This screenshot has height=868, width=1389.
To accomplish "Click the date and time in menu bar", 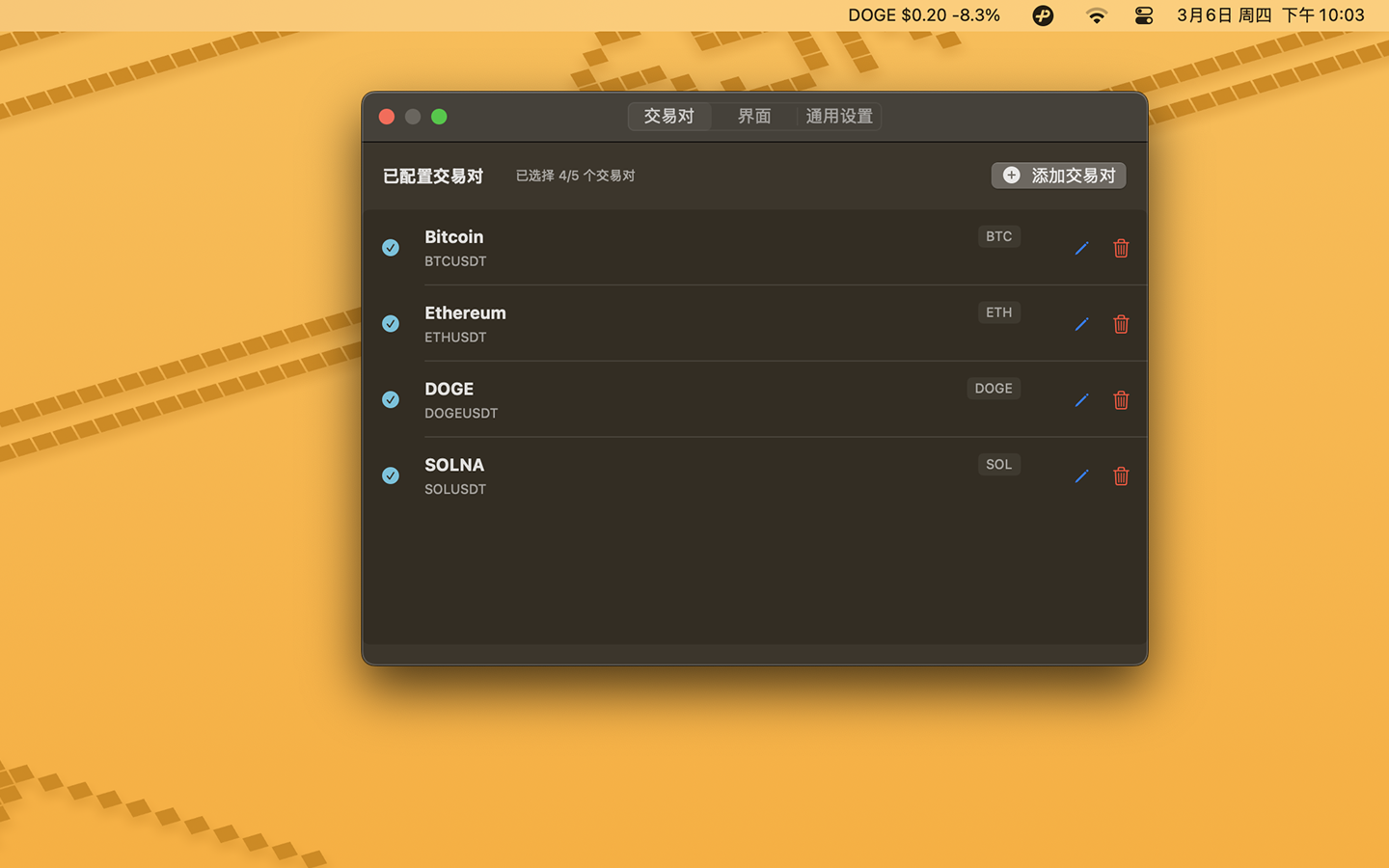I will click(x=1270, y=15).
